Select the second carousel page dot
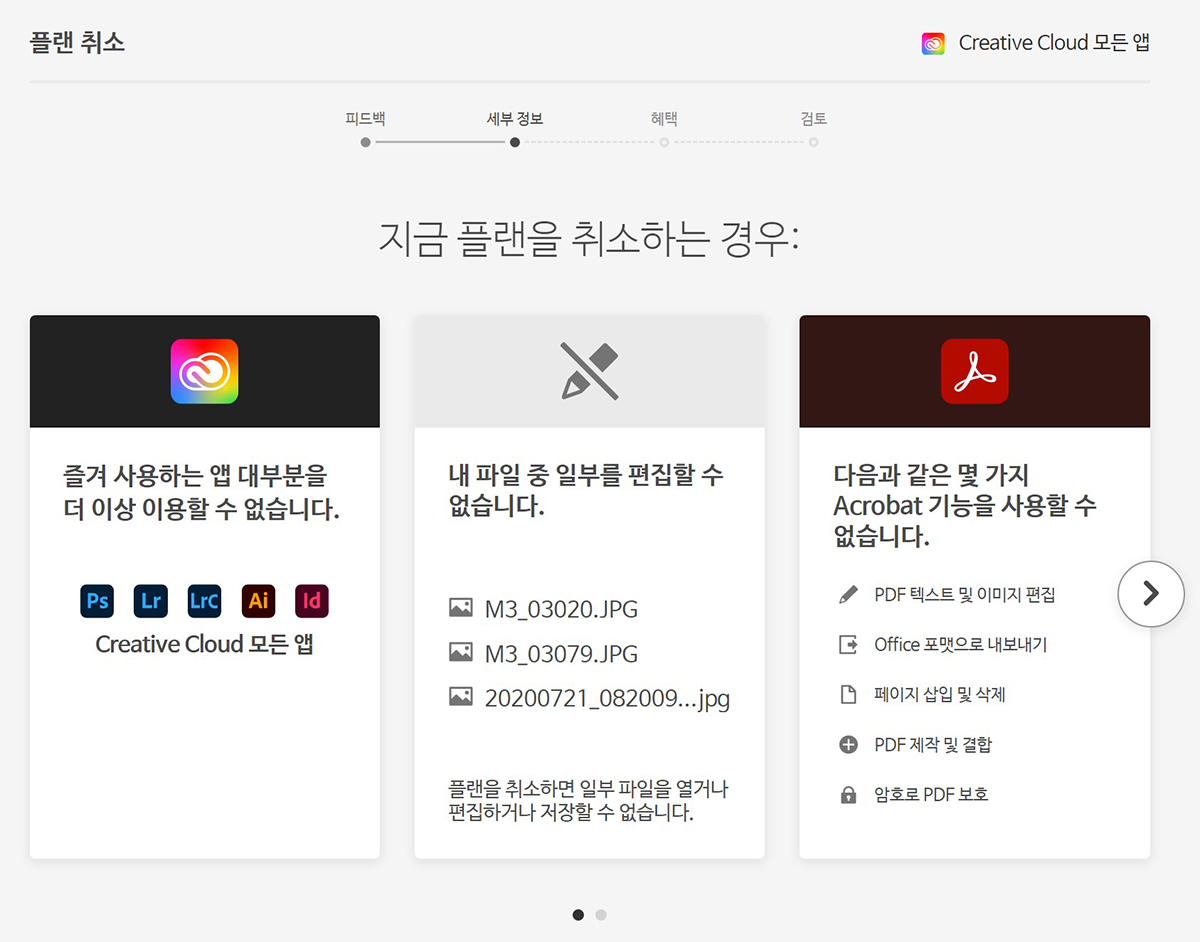 (601, 914)
